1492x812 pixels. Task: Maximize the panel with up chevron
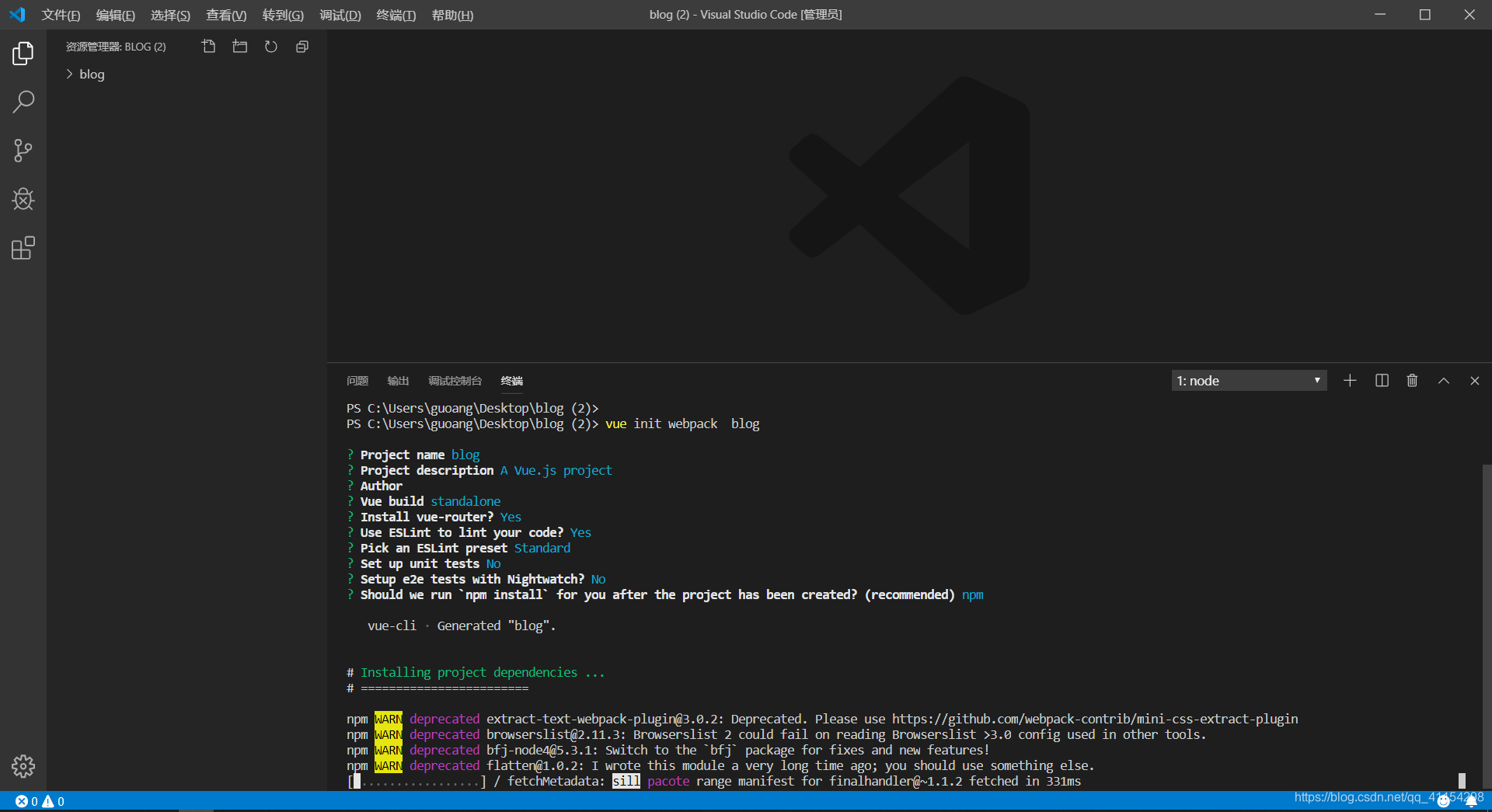tap(1443, 381)
